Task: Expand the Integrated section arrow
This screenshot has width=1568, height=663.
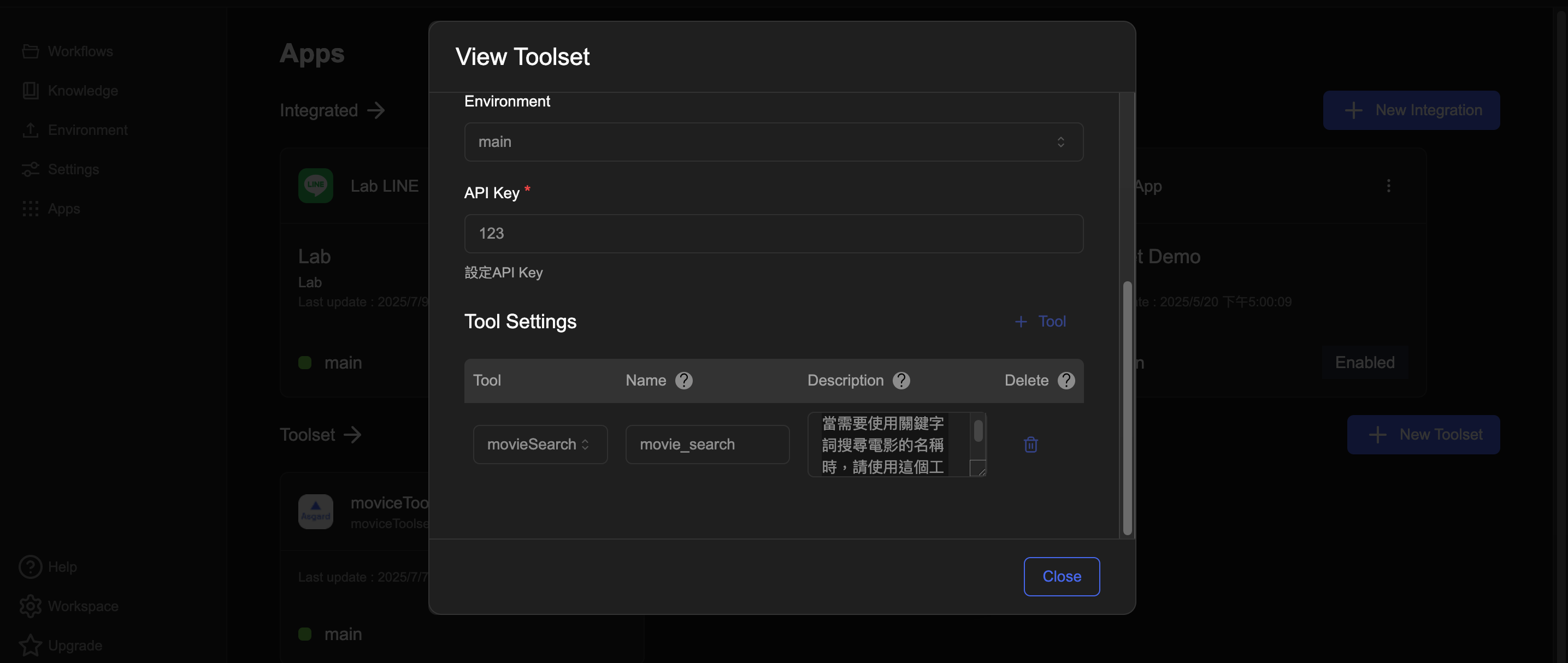Action: [376, 110]
